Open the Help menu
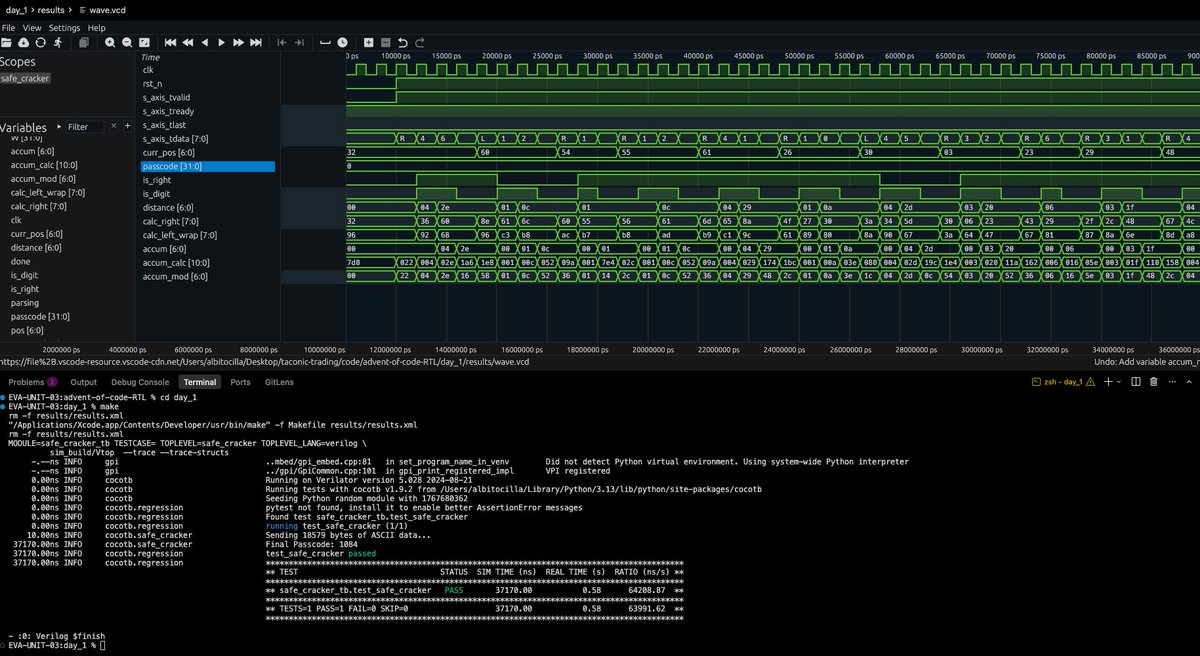This screenshot has height=656, width=1200. (96, 28)
